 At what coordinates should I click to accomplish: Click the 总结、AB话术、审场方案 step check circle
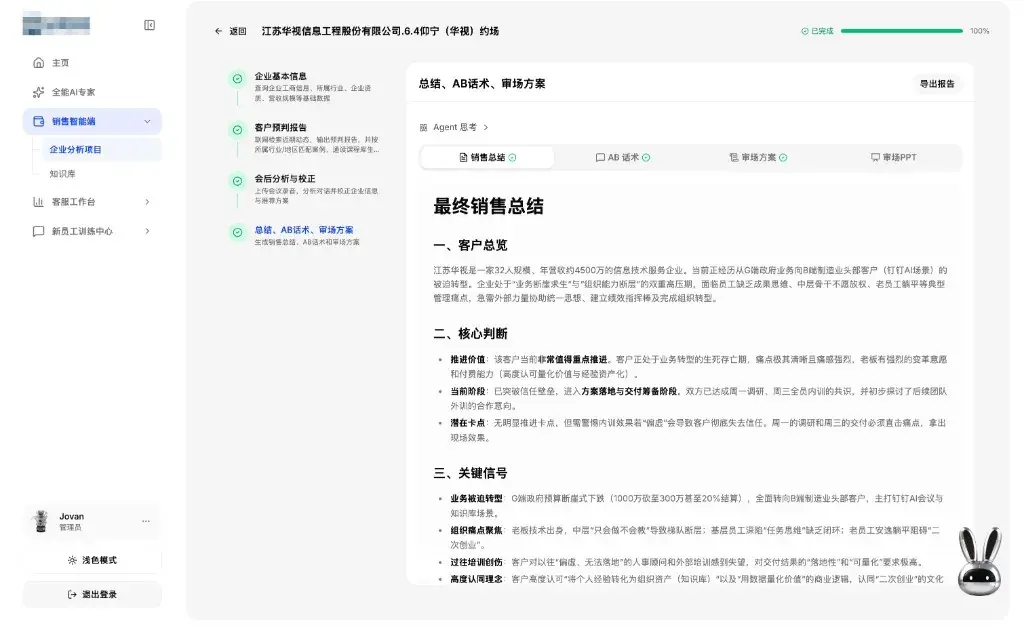click(x=238, y=232)
